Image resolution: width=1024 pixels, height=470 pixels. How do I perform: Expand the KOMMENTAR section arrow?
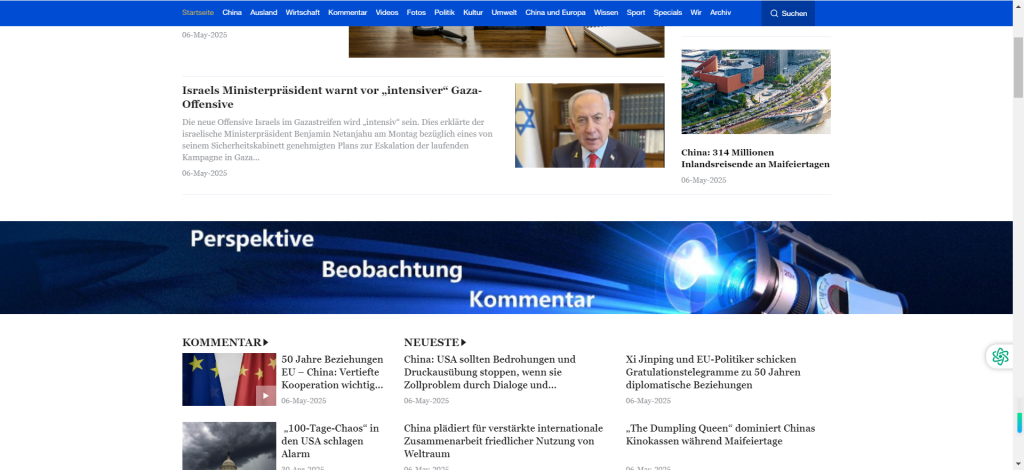[265, 342]
